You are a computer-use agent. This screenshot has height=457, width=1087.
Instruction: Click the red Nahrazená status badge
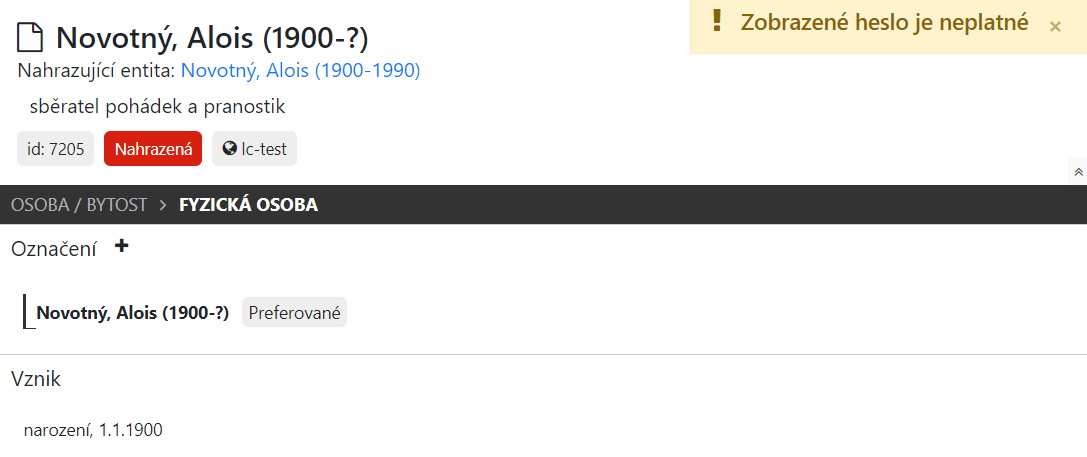[153, 149]
